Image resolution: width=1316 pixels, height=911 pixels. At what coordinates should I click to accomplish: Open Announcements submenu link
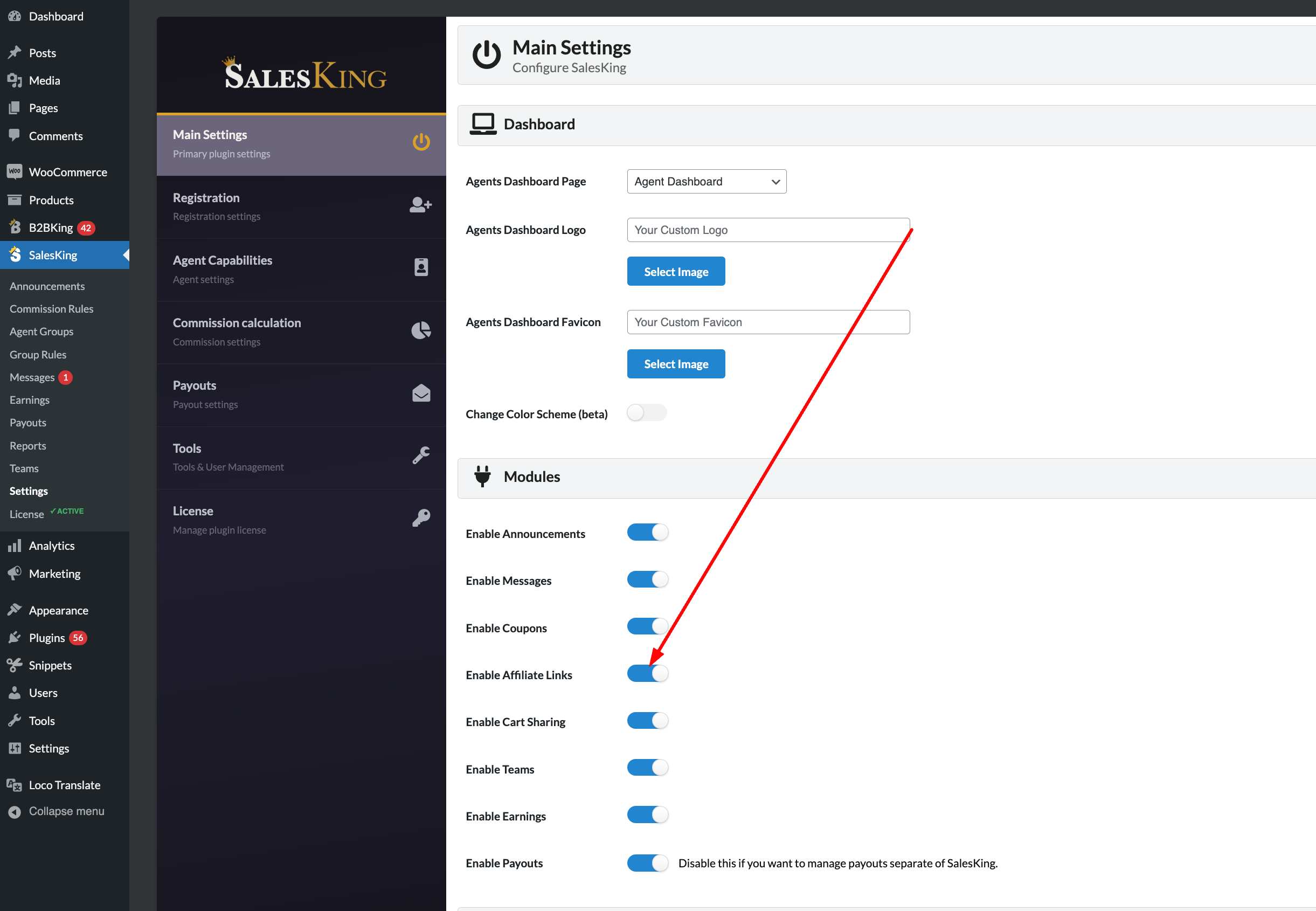pos(47,286)
